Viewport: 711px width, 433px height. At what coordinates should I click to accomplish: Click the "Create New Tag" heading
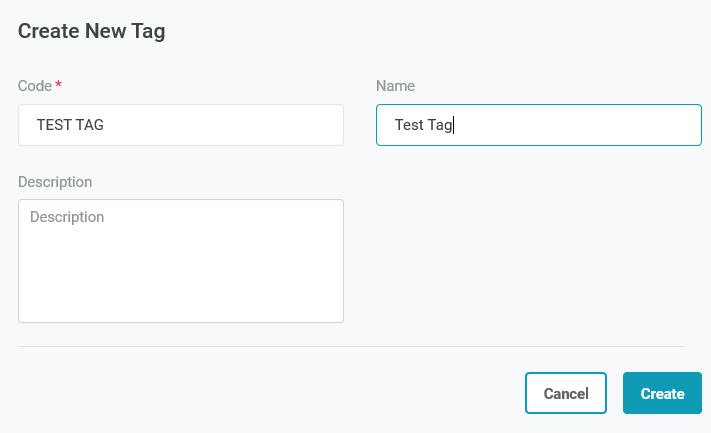91,31
